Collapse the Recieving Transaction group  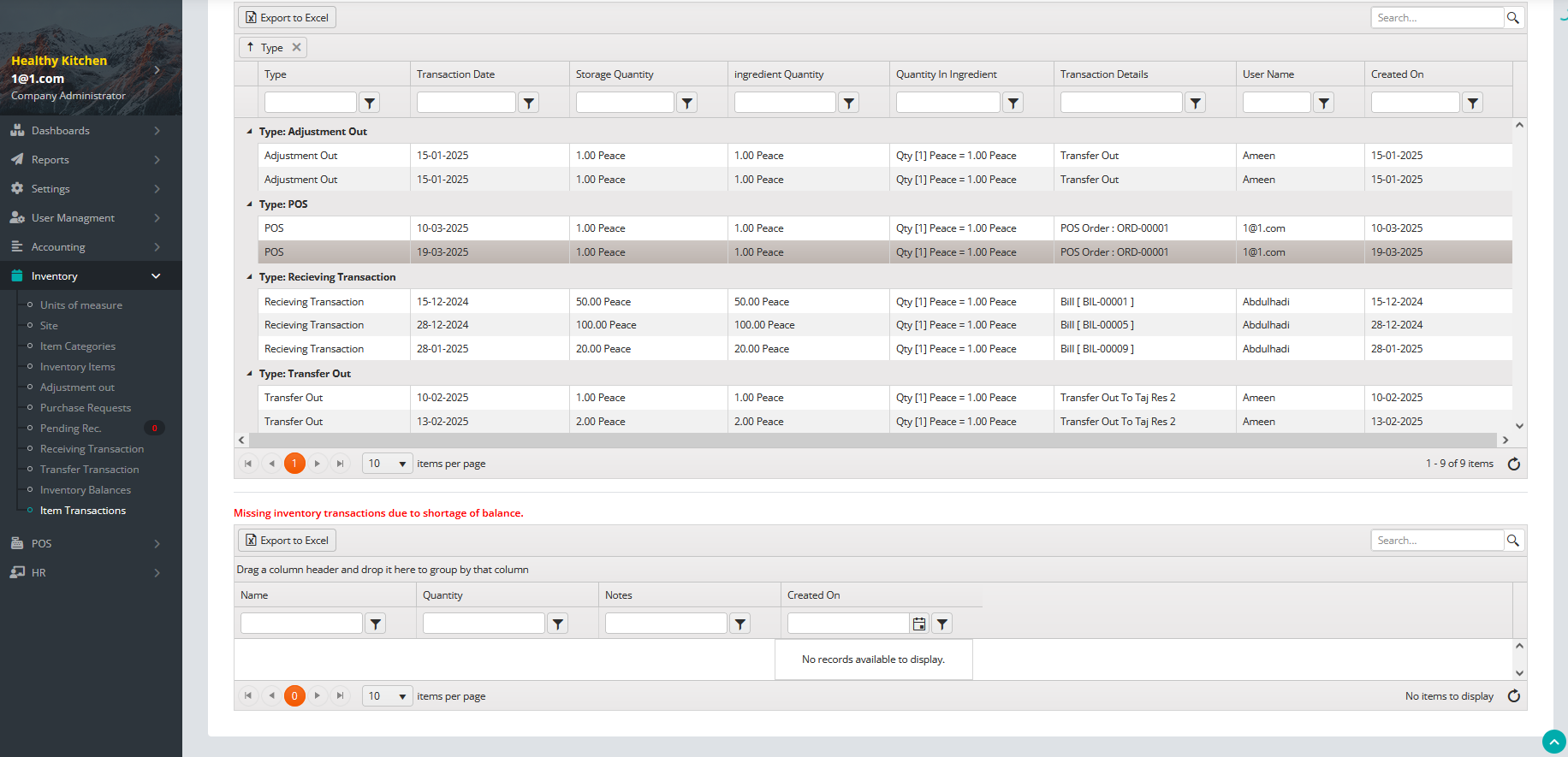click(x=250, y=277)
